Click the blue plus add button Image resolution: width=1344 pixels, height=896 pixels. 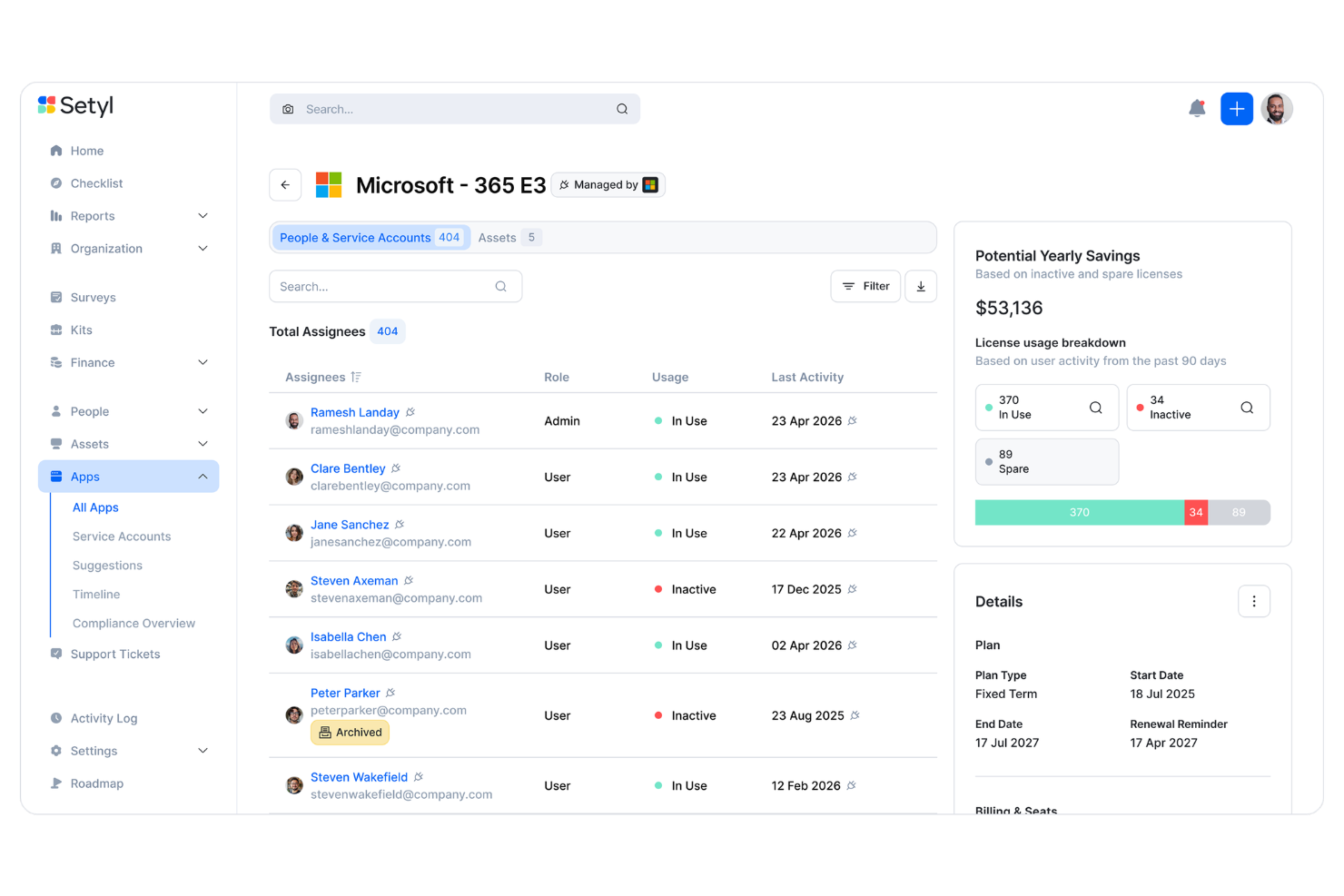tap(1237, 109)
